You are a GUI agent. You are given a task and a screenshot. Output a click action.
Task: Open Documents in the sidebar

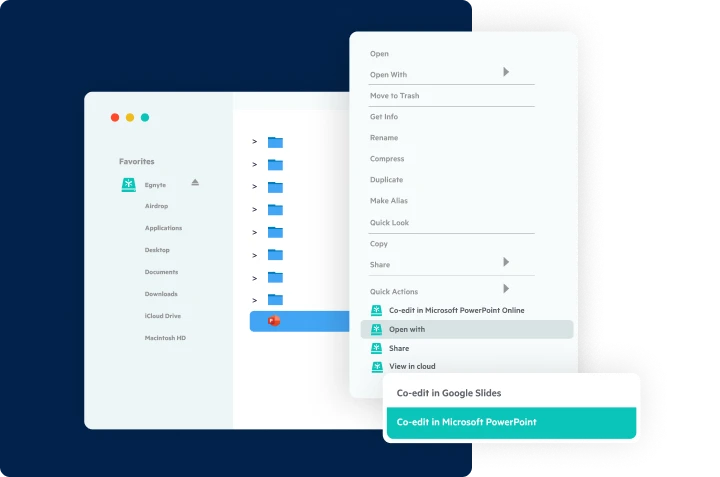click(161, 272)
